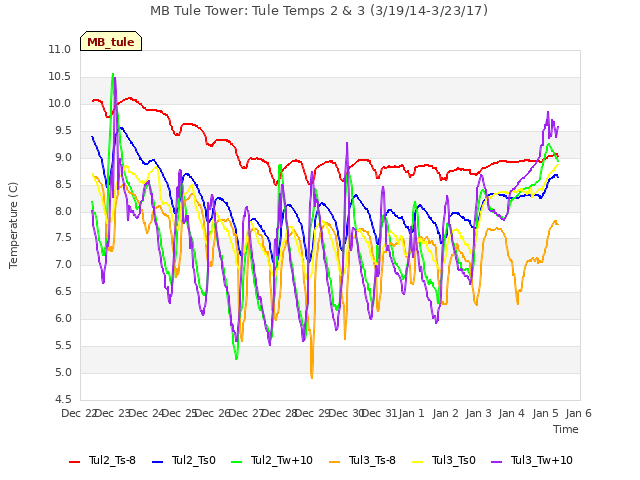Screen dimensions: 640x480
Task: Click the Dec 31 x-axis date label
Action: (x=379, y=413)
